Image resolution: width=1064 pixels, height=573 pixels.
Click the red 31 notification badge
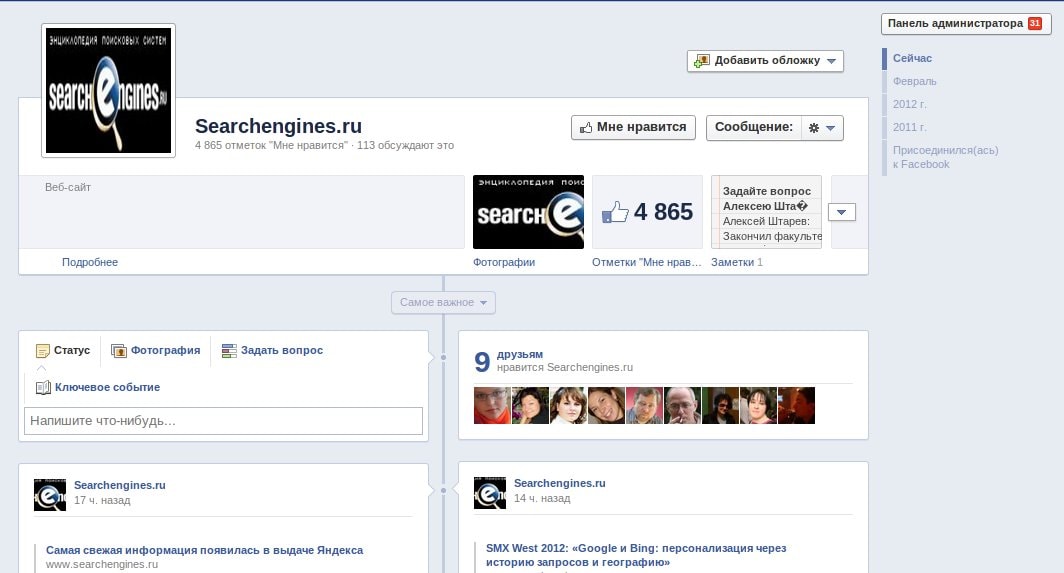click(x=1034, y=23)
